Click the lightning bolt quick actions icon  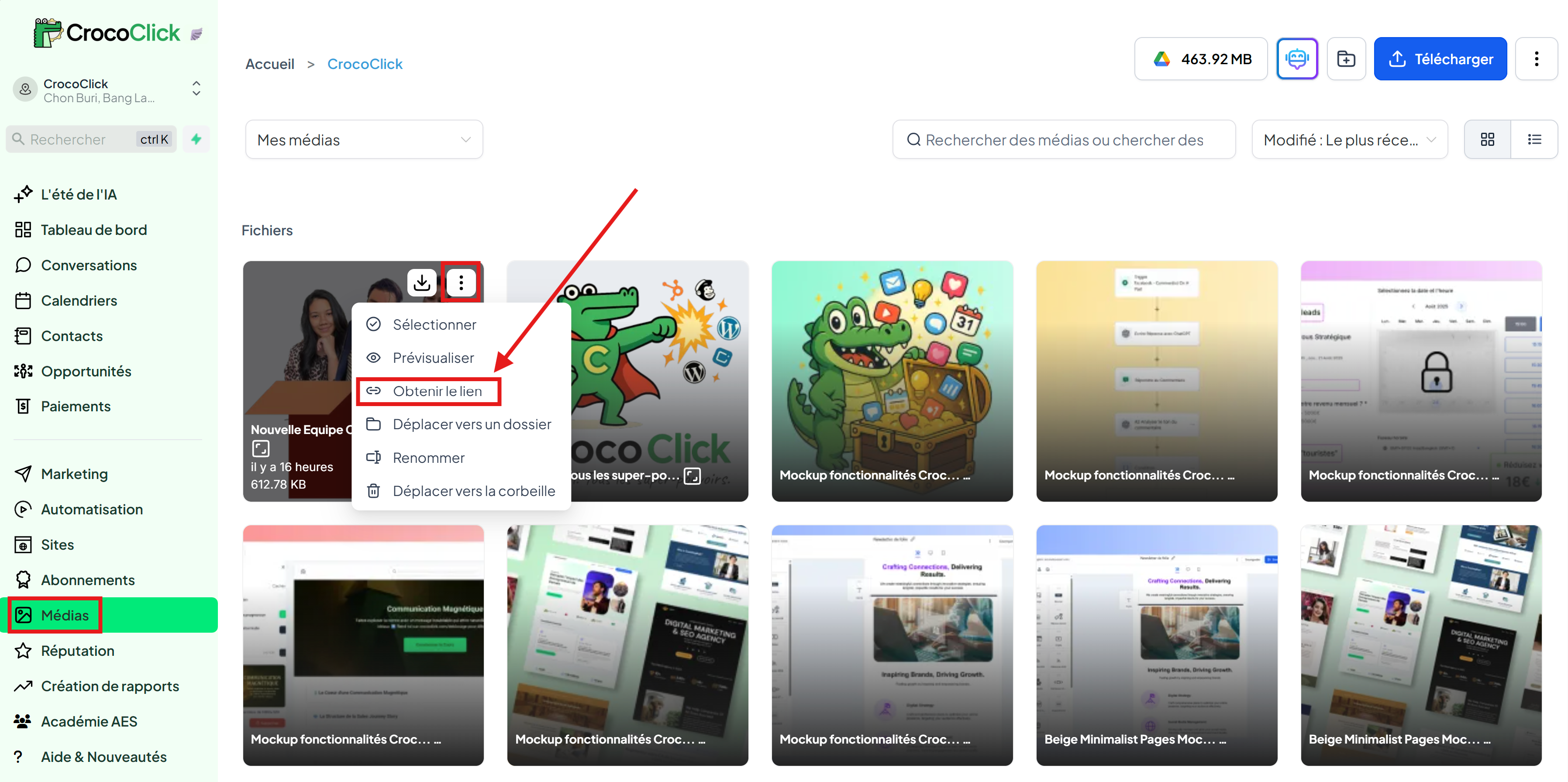[x=196, y=139]
